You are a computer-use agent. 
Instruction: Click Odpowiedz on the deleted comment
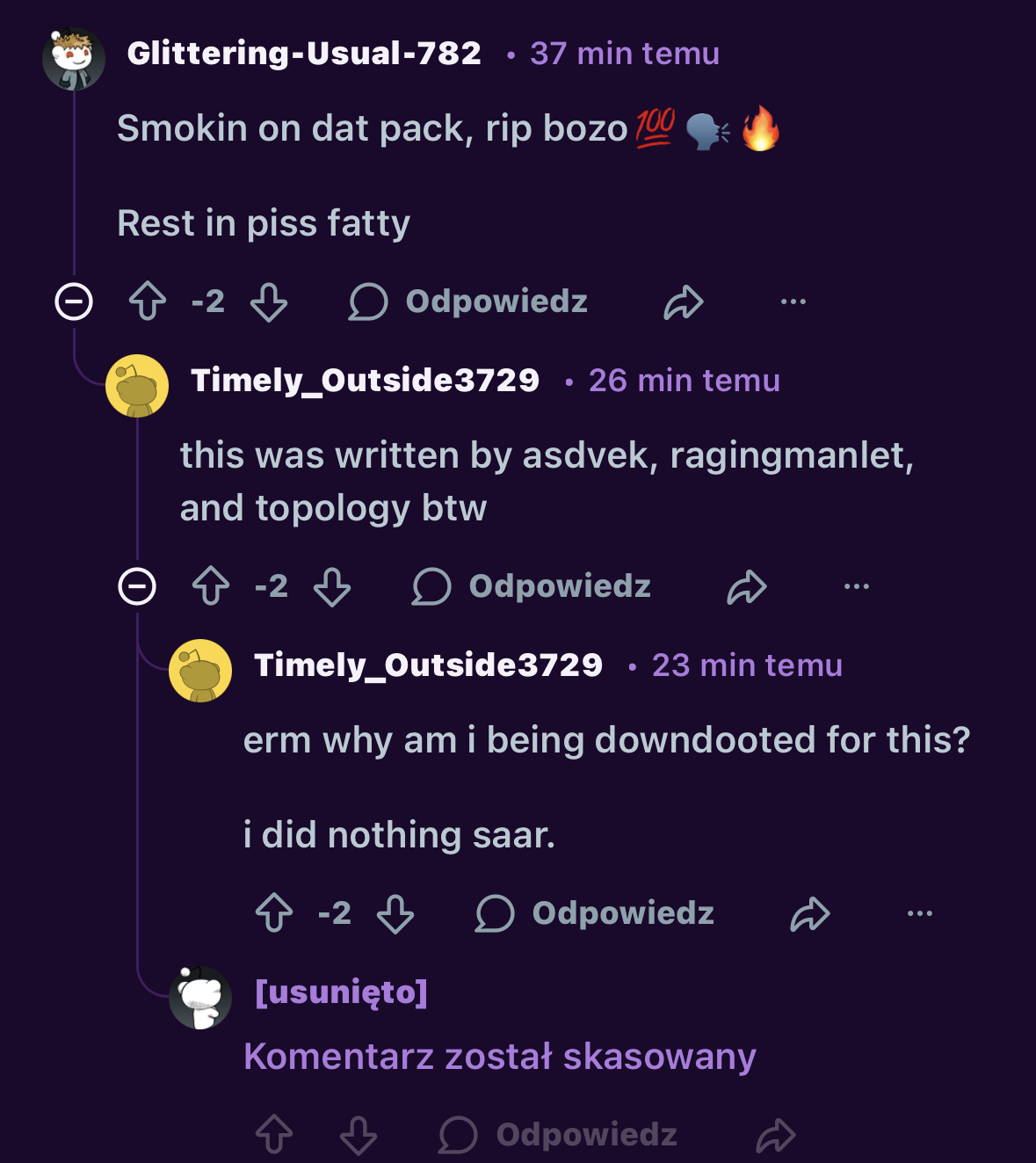coord(585,1135)
